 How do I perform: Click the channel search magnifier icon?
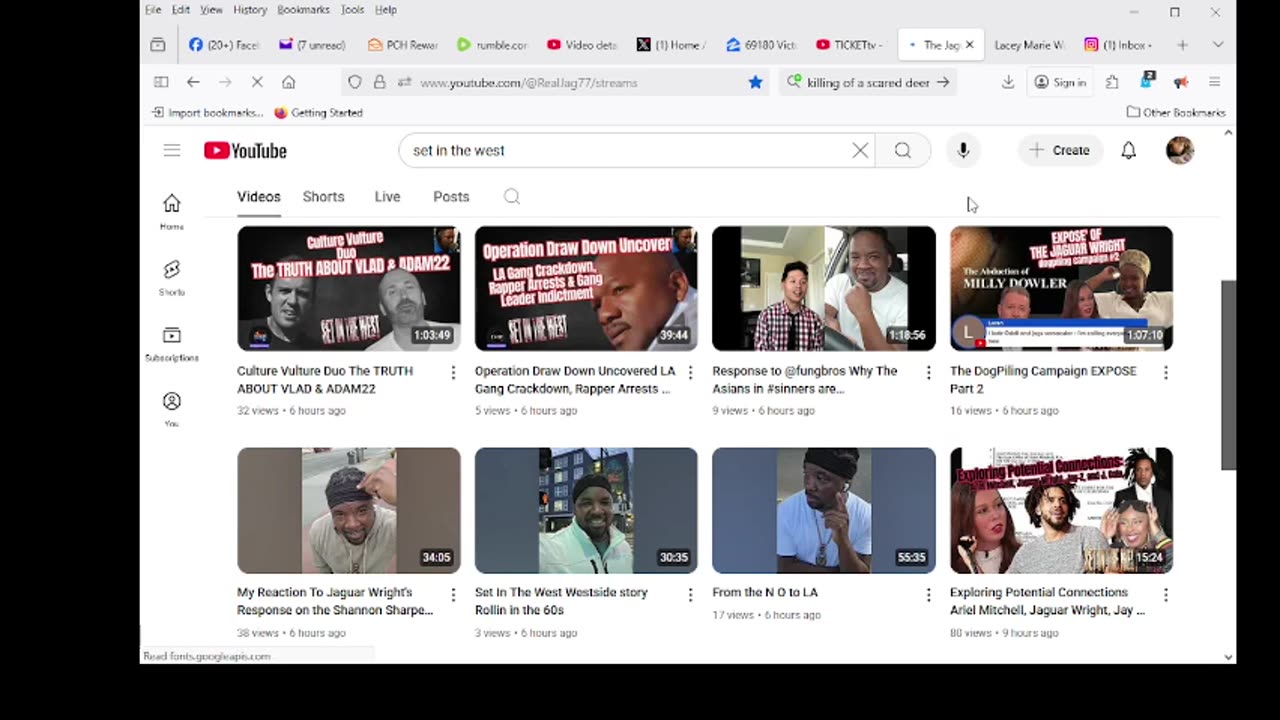click(512, 197)
